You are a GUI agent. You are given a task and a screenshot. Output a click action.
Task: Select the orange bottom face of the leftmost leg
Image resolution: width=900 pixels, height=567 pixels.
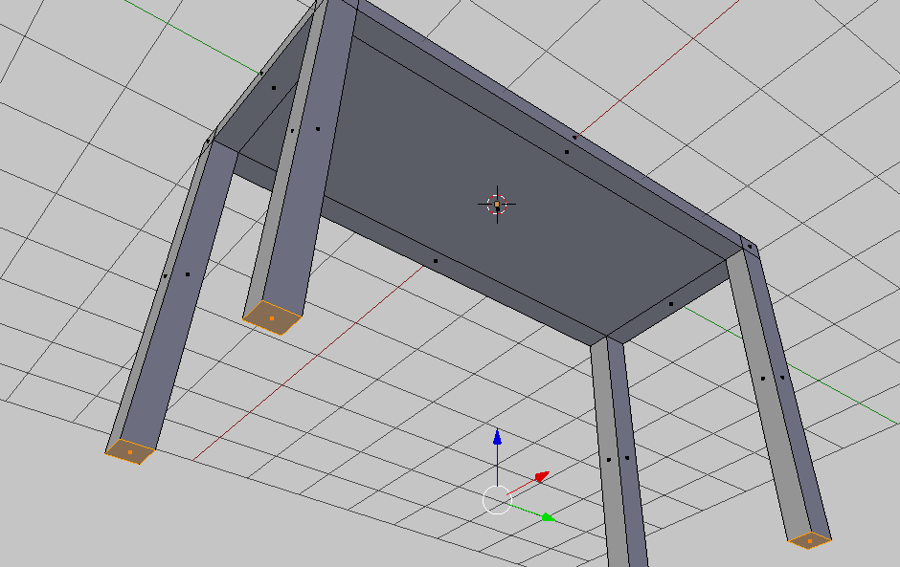pos(130,452)
